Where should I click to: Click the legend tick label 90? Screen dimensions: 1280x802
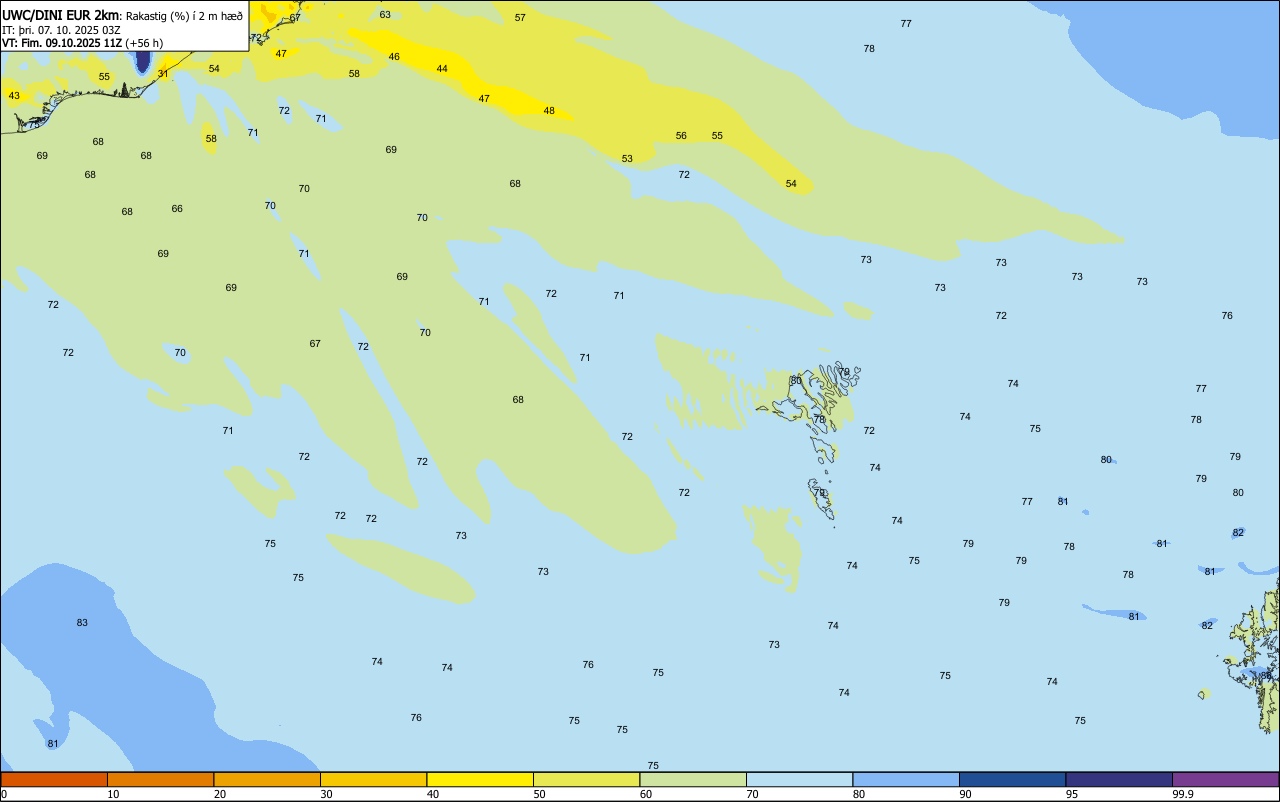[965, 794]
